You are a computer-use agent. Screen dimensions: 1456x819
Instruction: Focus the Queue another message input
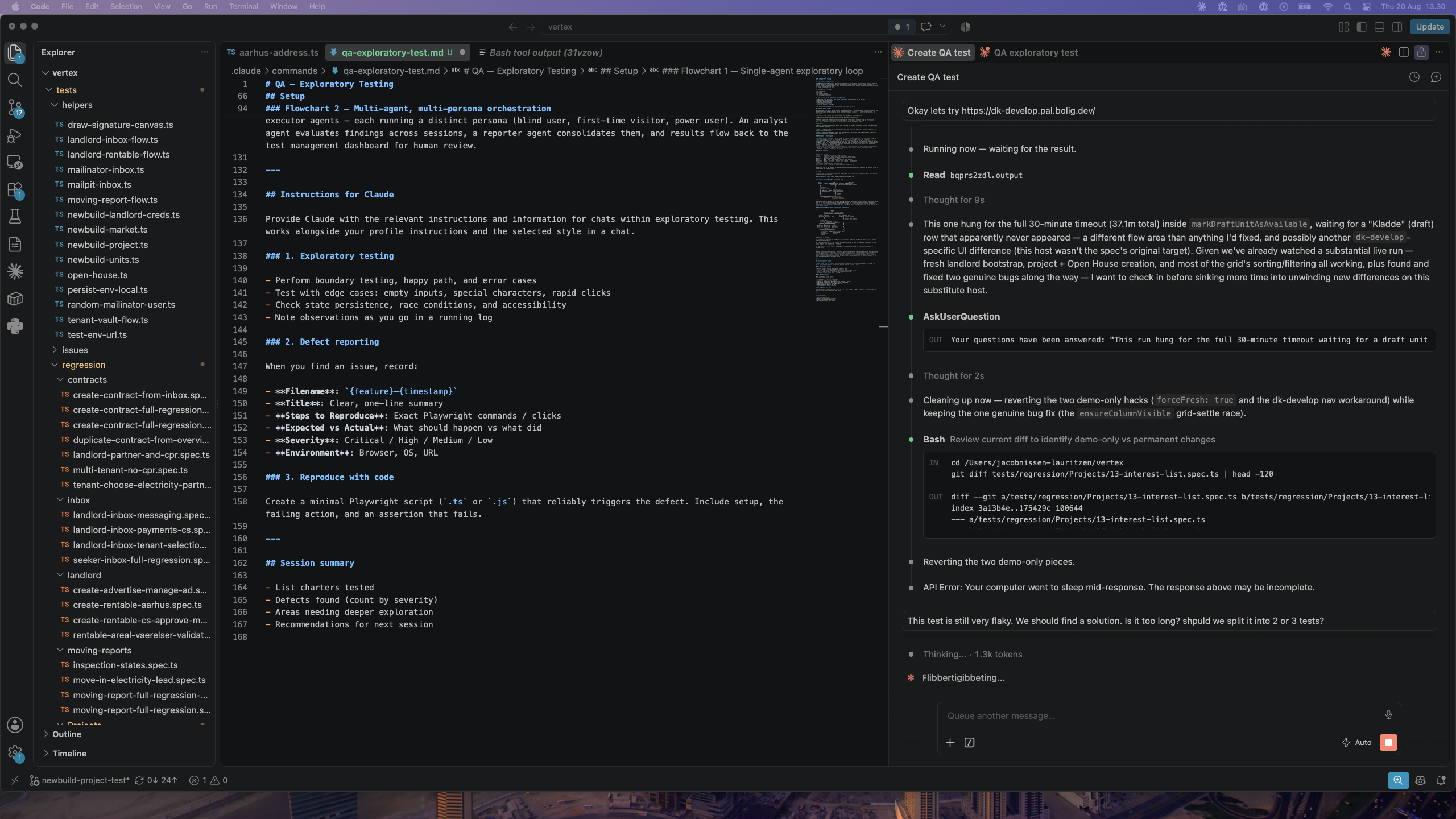click(1160, 715)
